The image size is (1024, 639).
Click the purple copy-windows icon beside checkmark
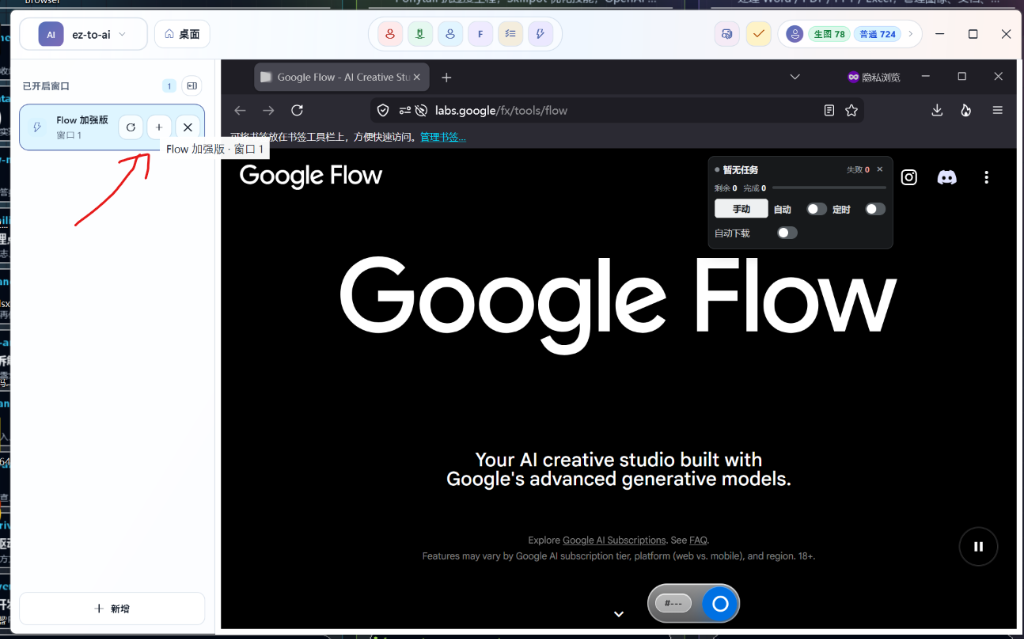tap(727, 34)
